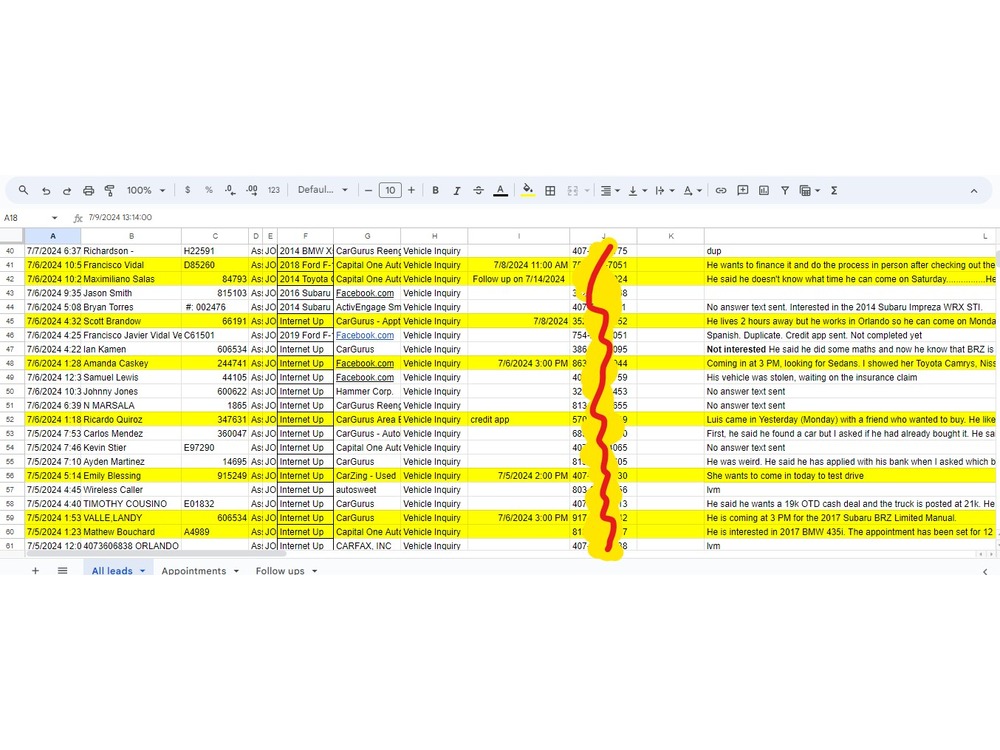Click the merge cells icon
1000x750 pixels.
tap(573, 190)
